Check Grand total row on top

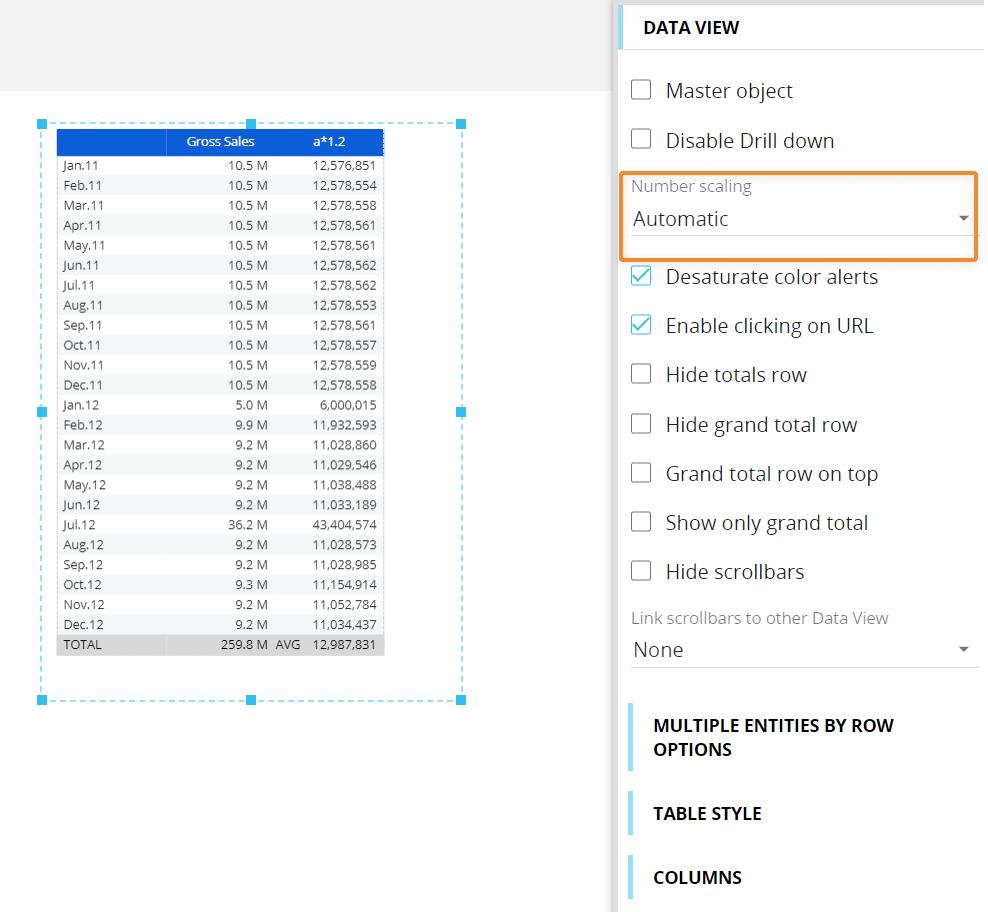[x=641, y=473]
